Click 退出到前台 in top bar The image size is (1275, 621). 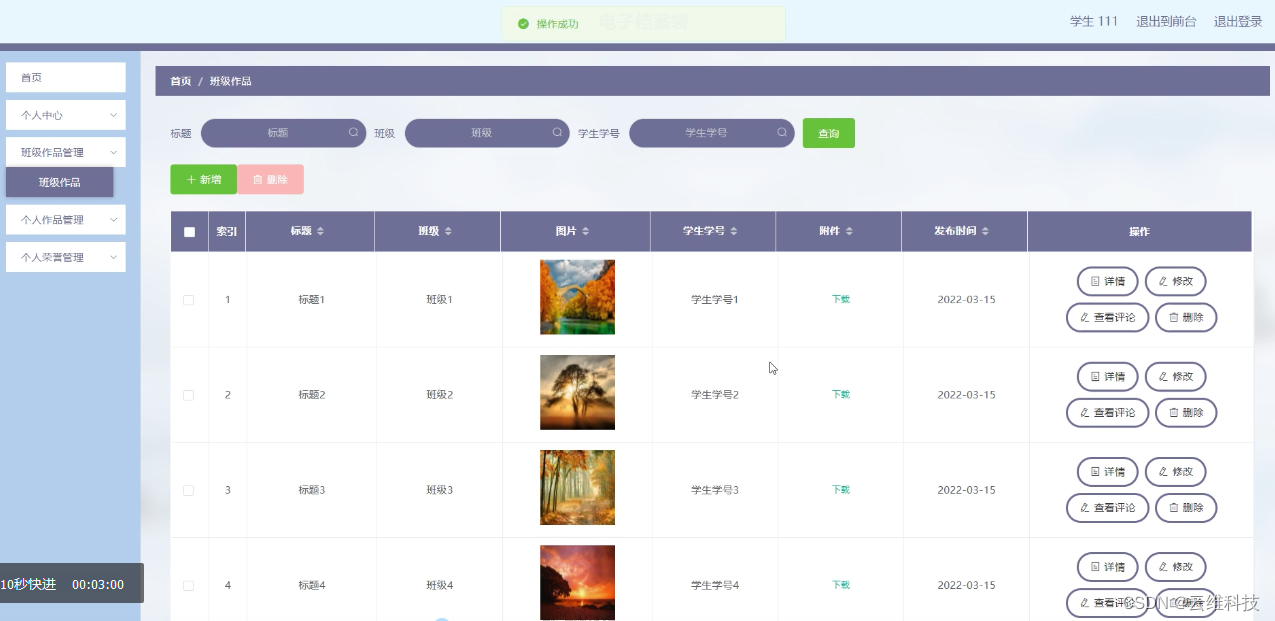pos(1166,21)
